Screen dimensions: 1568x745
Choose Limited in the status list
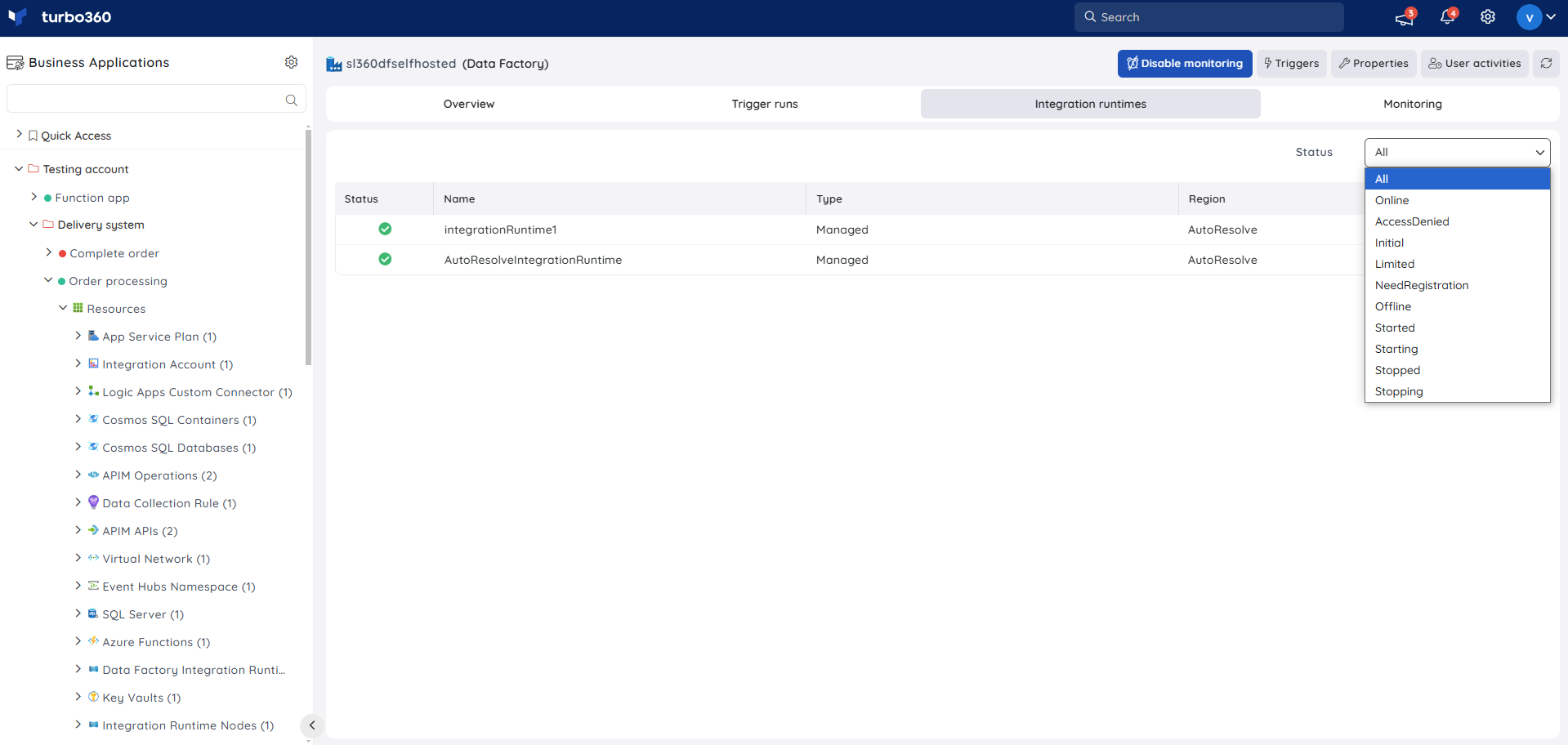(x=1457, y=264)
